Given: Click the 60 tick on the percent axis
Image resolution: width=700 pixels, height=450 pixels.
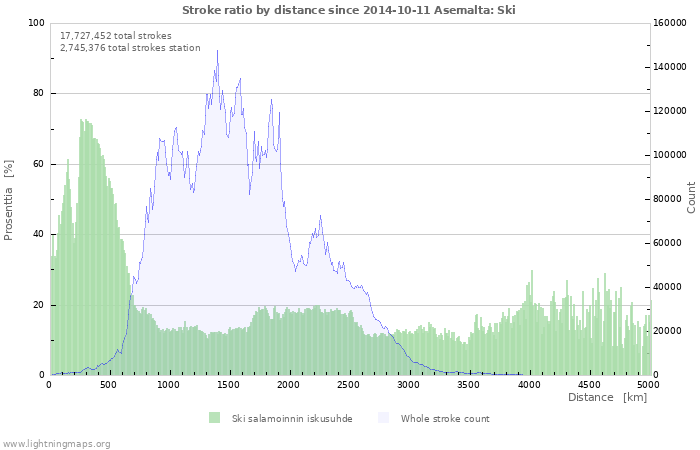Looking at the screenshot, I should click(x=39, y=164).
